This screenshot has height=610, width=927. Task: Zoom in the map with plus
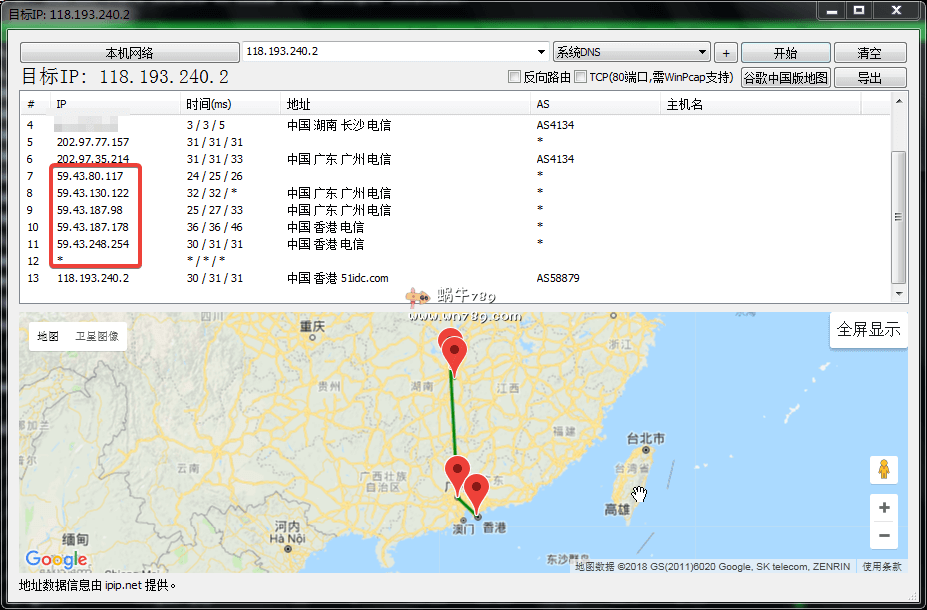[883, 508]
